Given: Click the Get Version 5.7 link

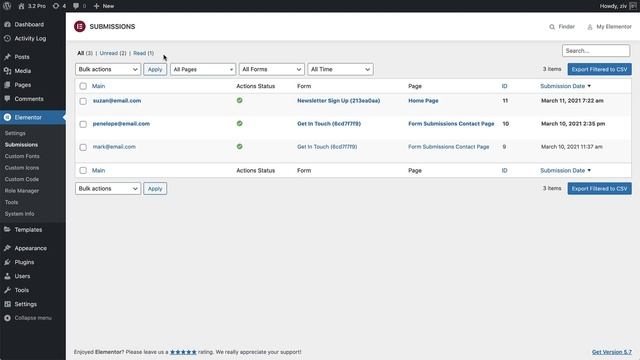Looking at the screenshot, I should pos(612,352).
